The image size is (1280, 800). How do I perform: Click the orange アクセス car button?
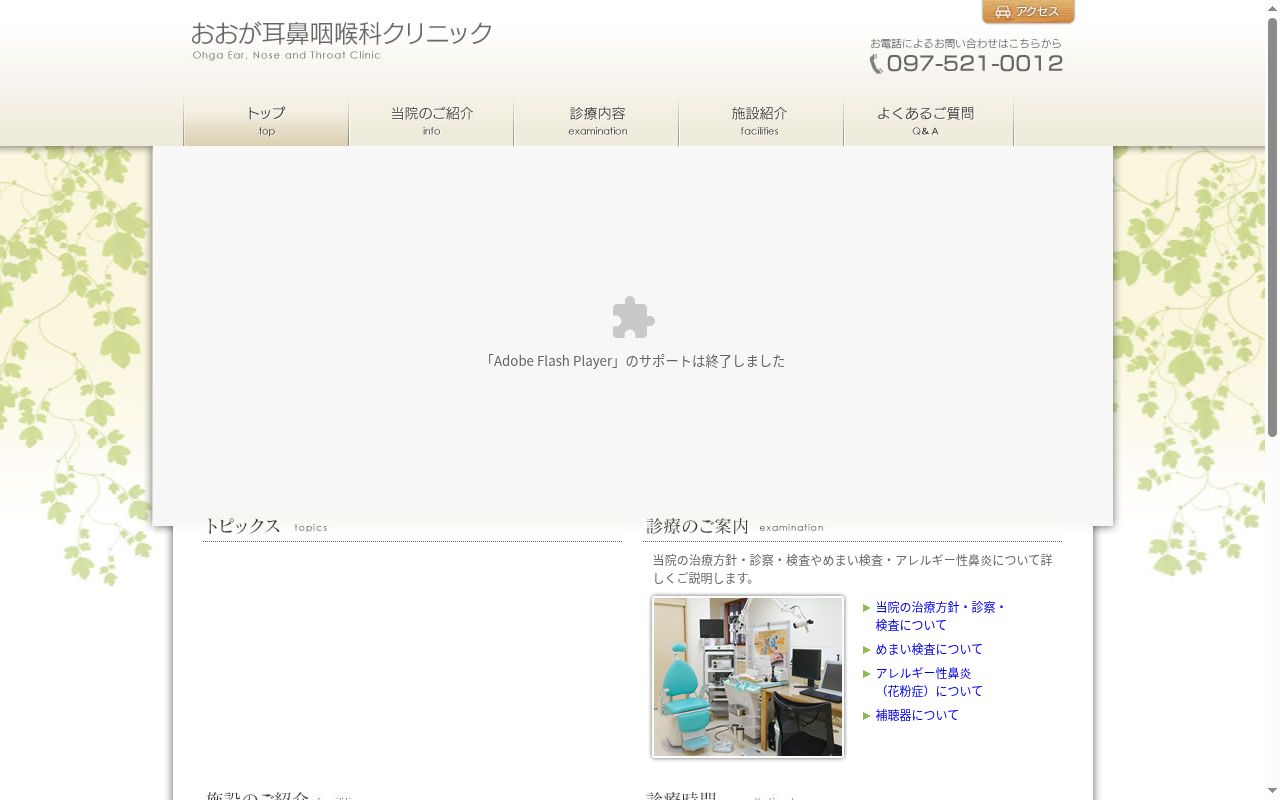tap(1028, 12)
